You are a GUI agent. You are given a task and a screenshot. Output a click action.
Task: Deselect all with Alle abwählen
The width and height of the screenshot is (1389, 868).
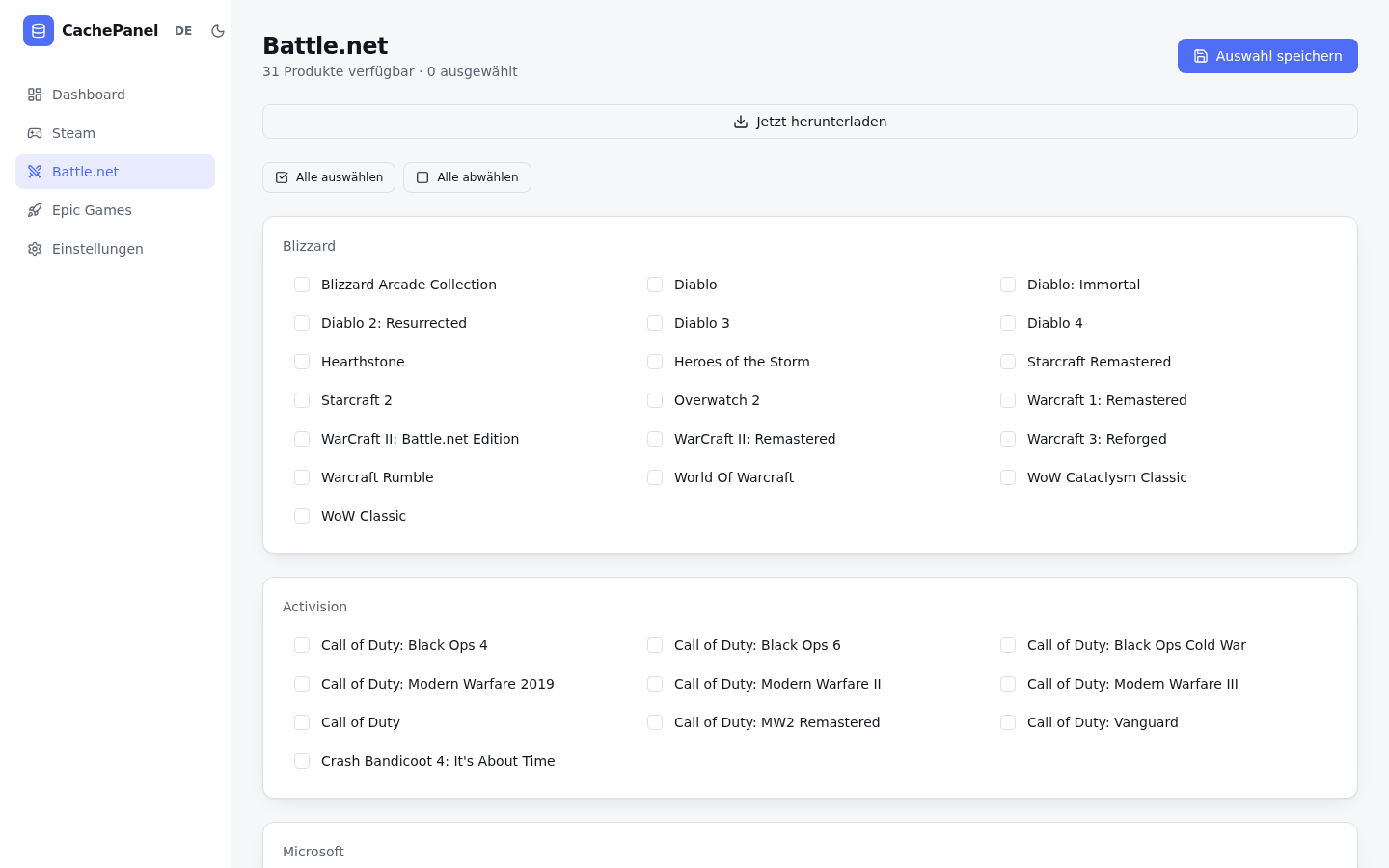(467, 177)
